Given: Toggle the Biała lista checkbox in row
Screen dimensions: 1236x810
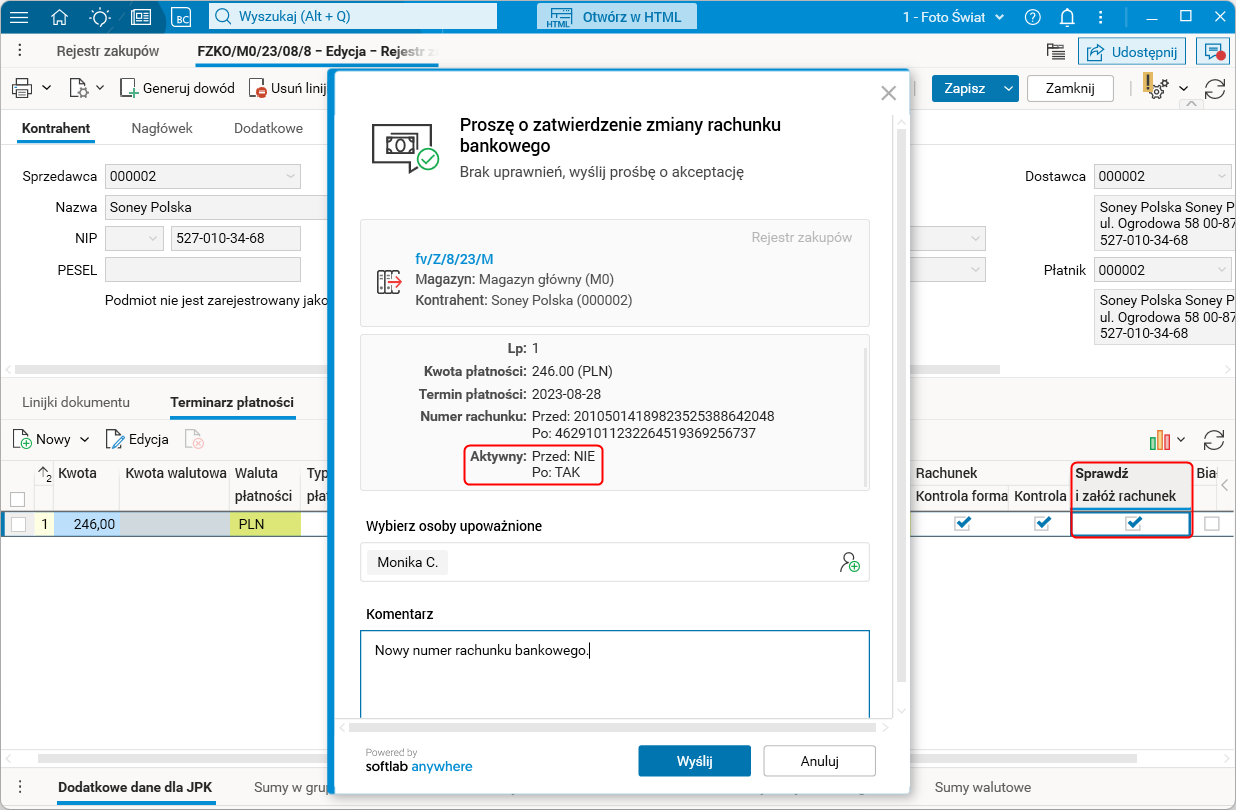Looking at the screenshot, I should tap(1212, 523).
